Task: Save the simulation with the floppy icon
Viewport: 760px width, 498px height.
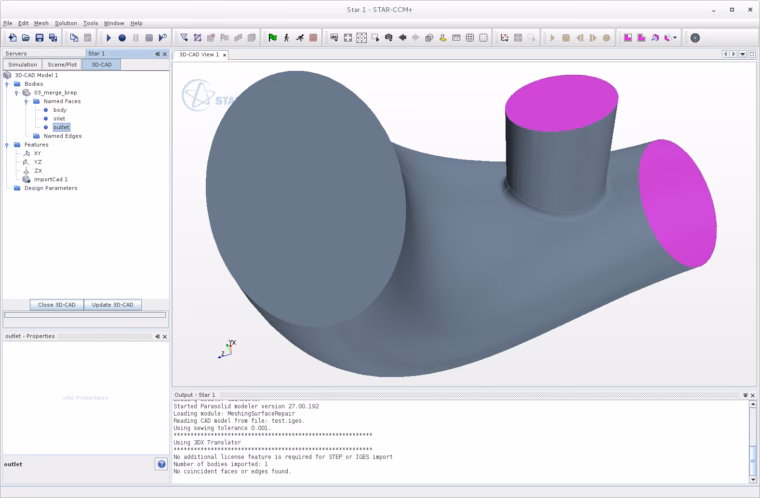Action: [40, 38]
